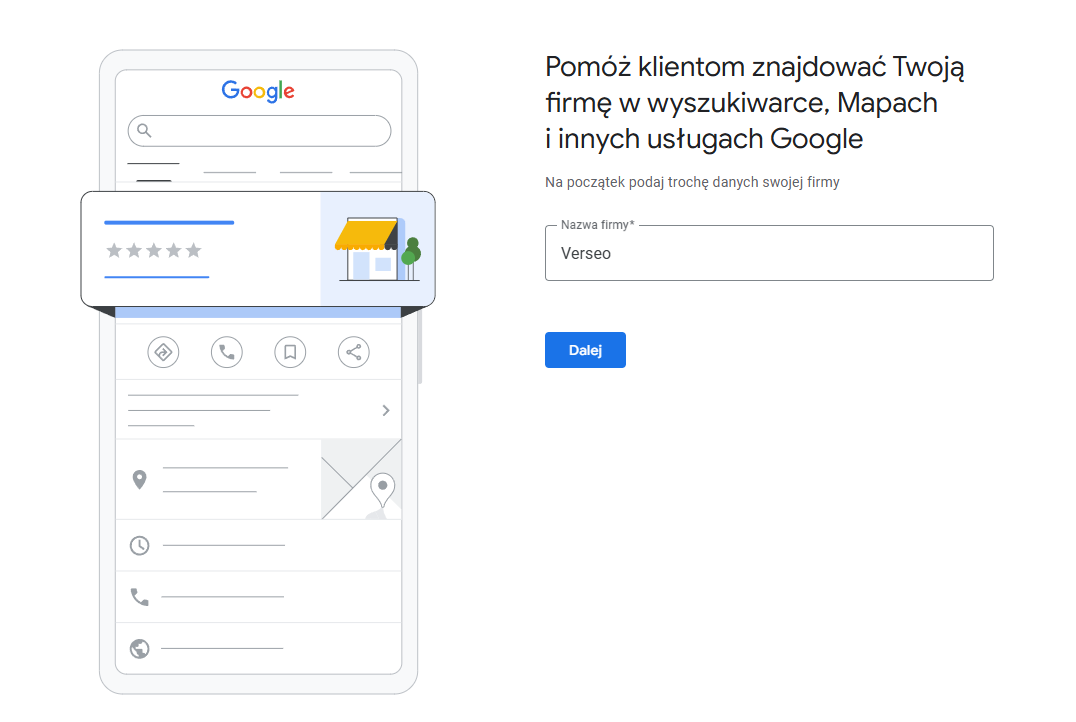Click the Google logo at the top of the phone

coord(258,91)
